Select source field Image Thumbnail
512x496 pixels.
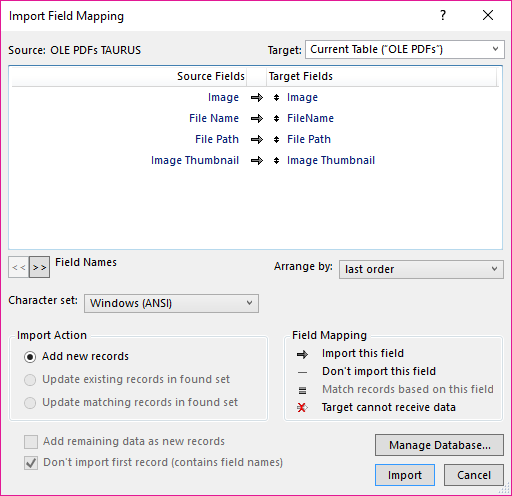(195, 160)
